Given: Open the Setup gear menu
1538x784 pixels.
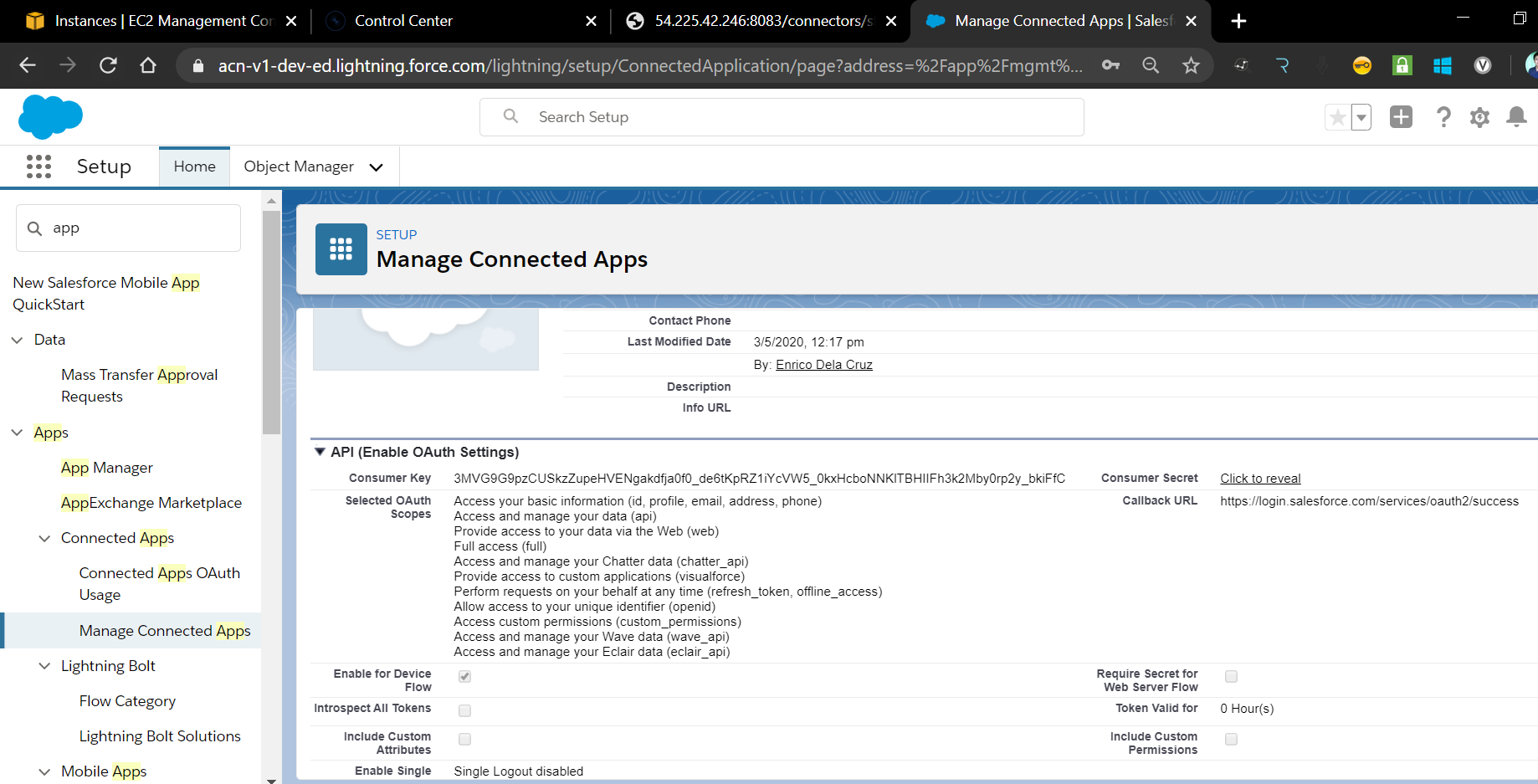Looking at the screenshot, I should tap(1479, 117).
